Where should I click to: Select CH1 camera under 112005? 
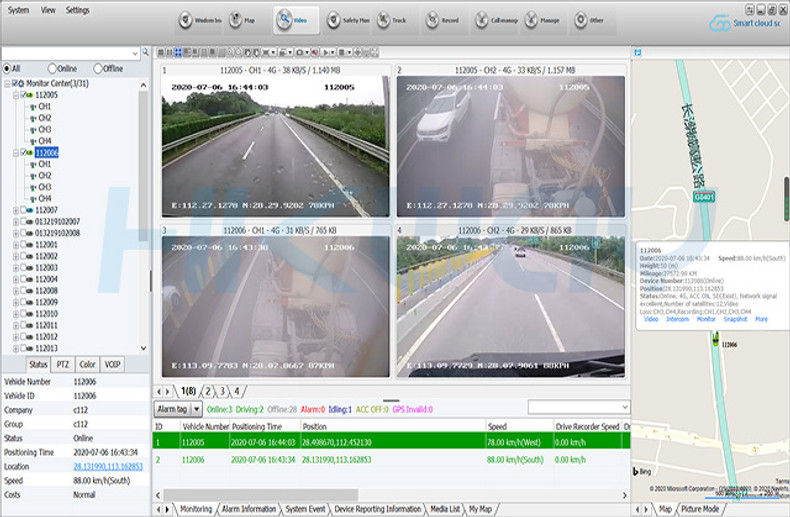click(x=44, y=106)
